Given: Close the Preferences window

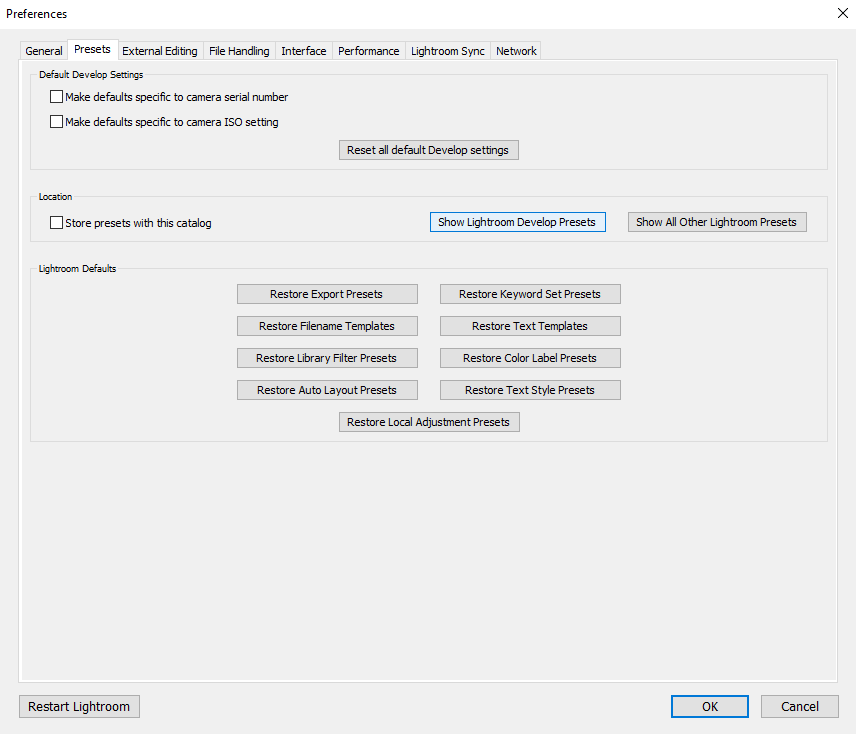Looking at the screenshot, I should tap(842, 13).
